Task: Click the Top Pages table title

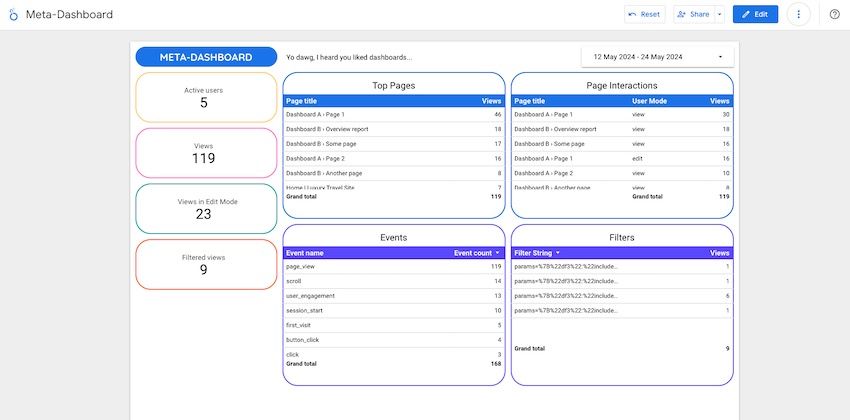Action: [394, 86]
